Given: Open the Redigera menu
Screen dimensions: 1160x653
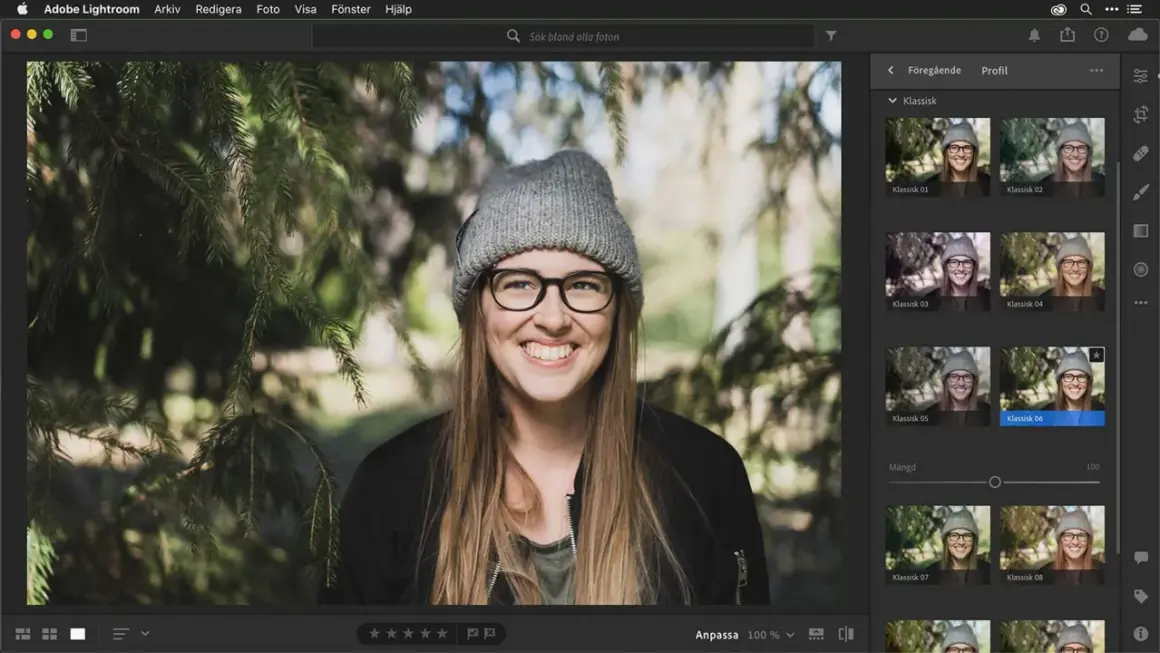Looking at the screenshot, I should (218, 9).
